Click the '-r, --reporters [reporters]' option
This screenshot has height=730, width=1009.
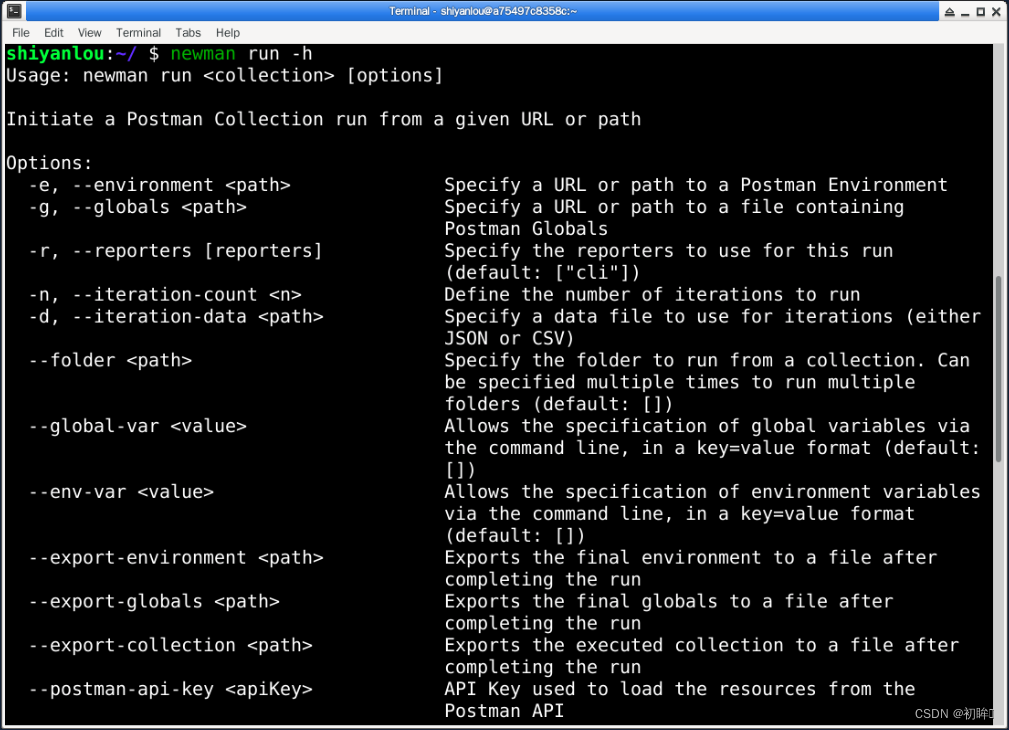[175, 251]
